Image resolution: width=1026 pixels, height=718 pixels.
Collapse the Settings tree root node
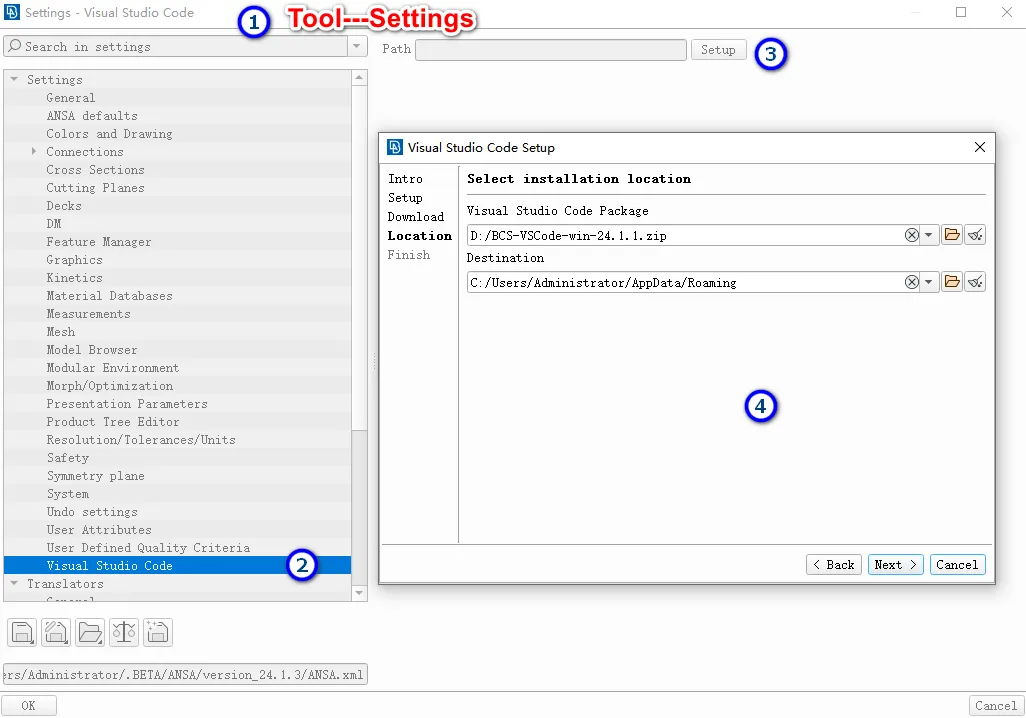coord(14,79)
